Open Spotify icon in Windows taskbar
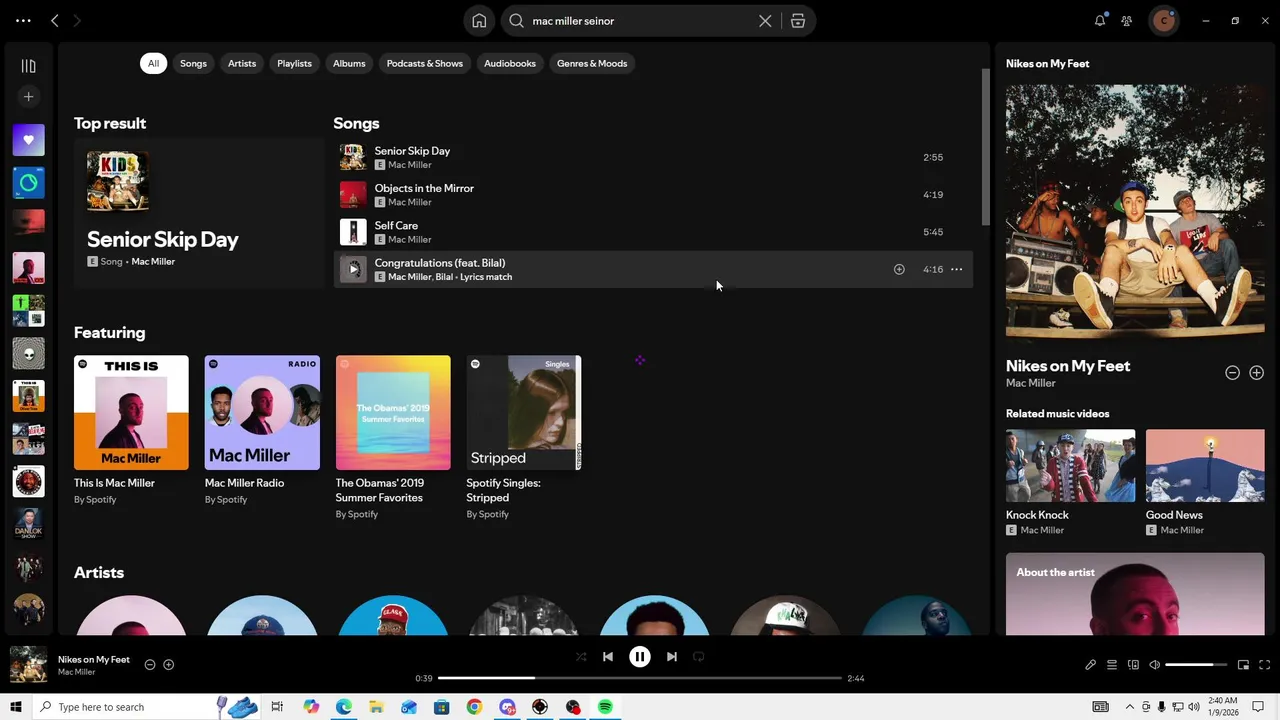Viewport: 1280px width, 720px height. click(x=605, y=707)
